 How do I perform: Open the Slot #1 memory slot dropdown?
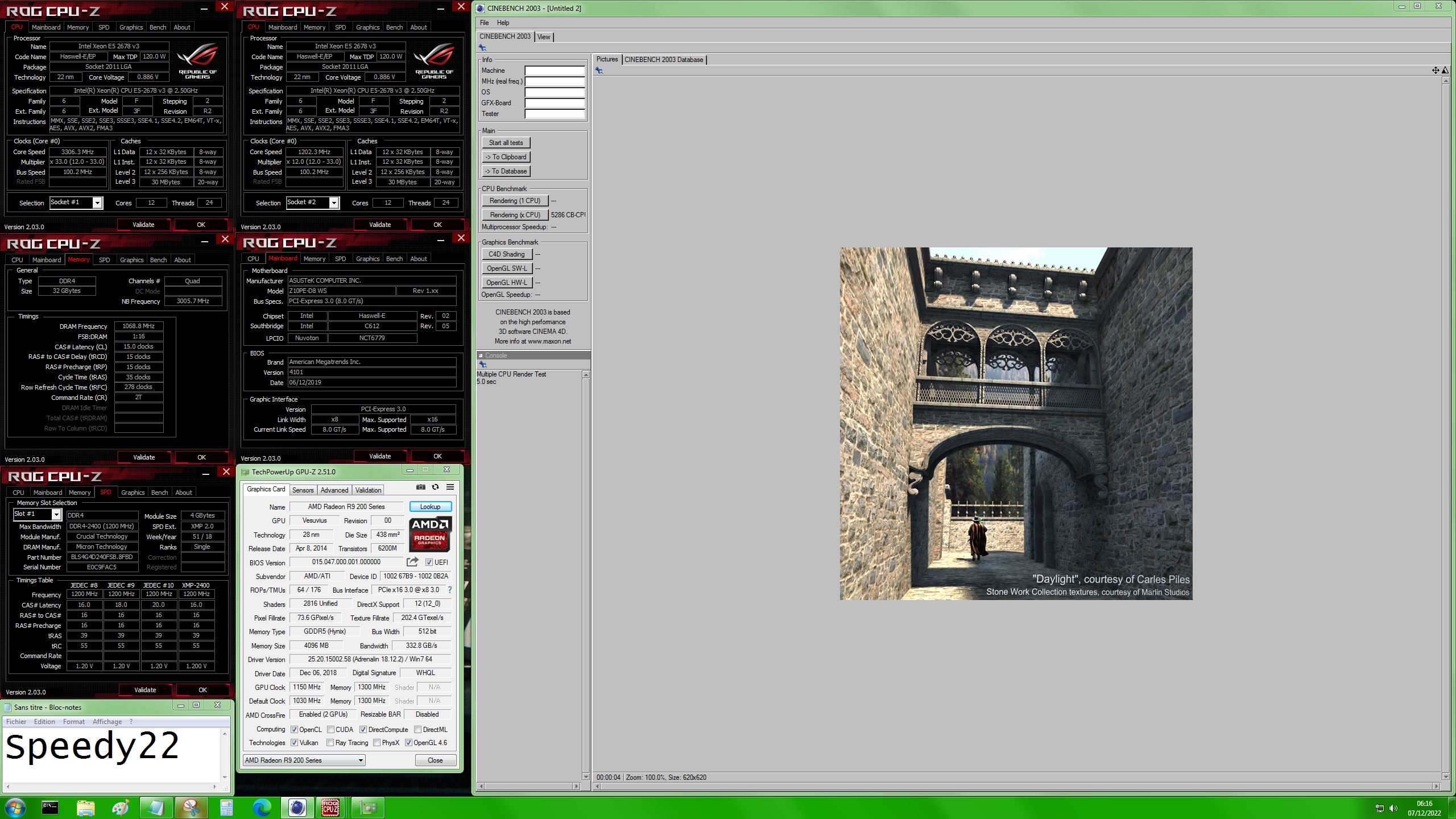pyautogui.click(x=37, y=514)
